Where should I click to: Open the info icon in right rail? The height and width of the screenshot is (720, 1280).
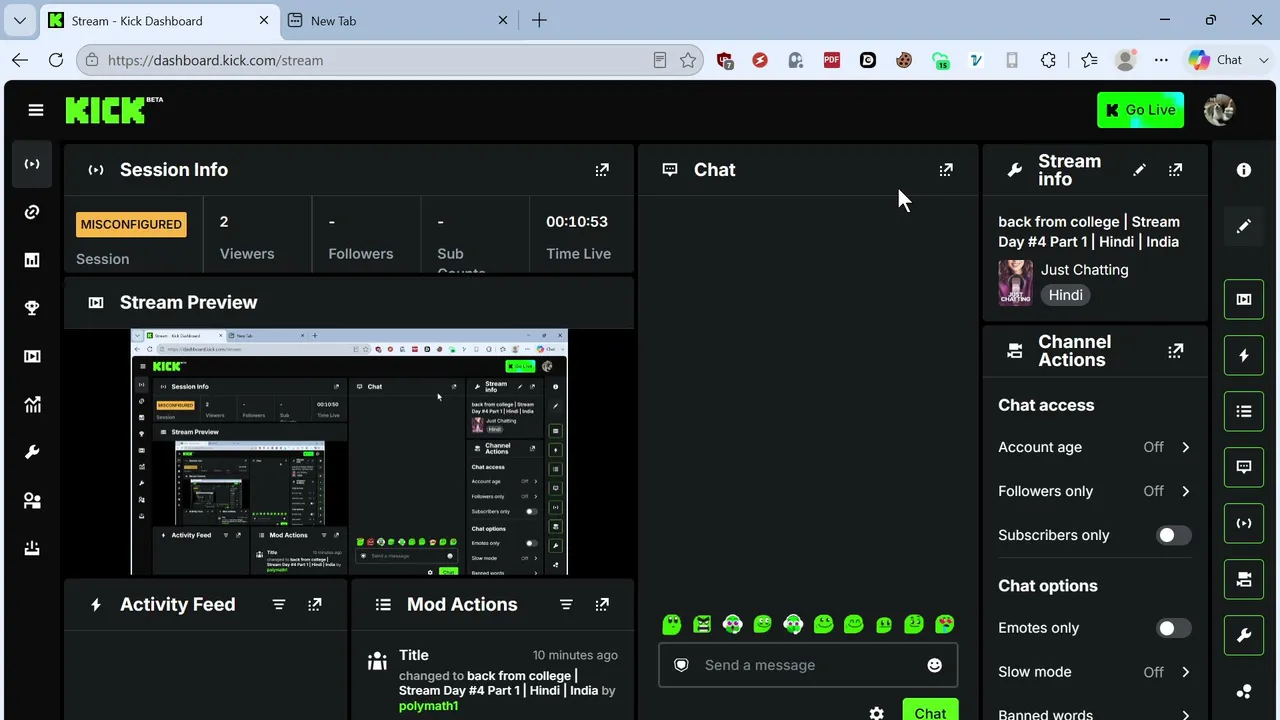click(1244, 171)
